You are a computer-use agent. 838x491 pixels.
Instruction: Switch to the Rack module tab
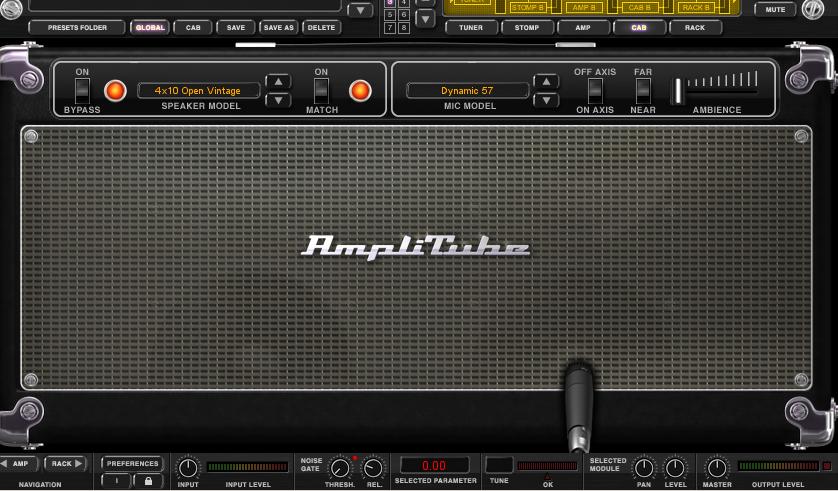695,27
